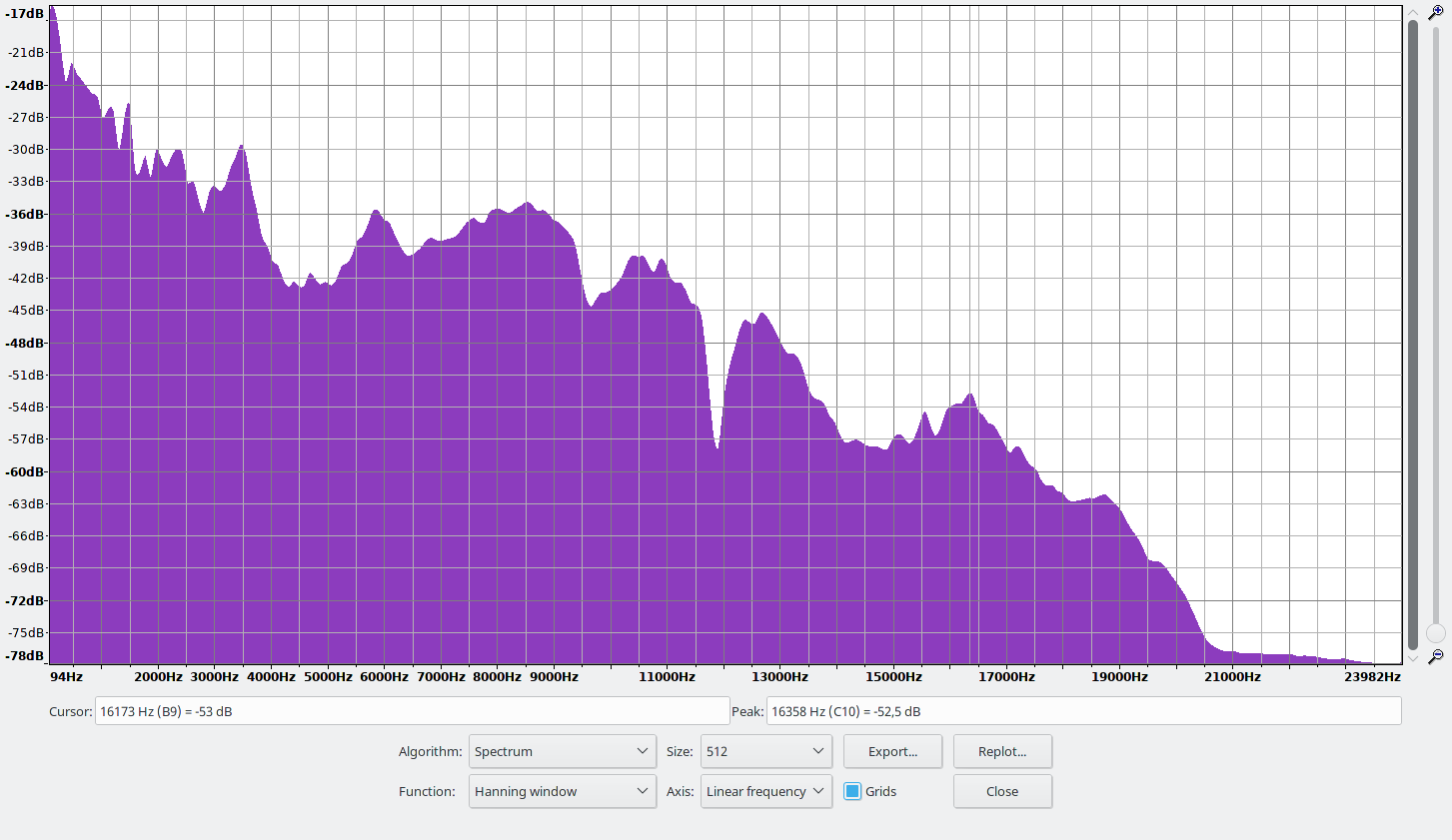The image size is (1452, 840).
Task: Open the Algorithm dropdown showing Spectrum
Action: point(563,751)
